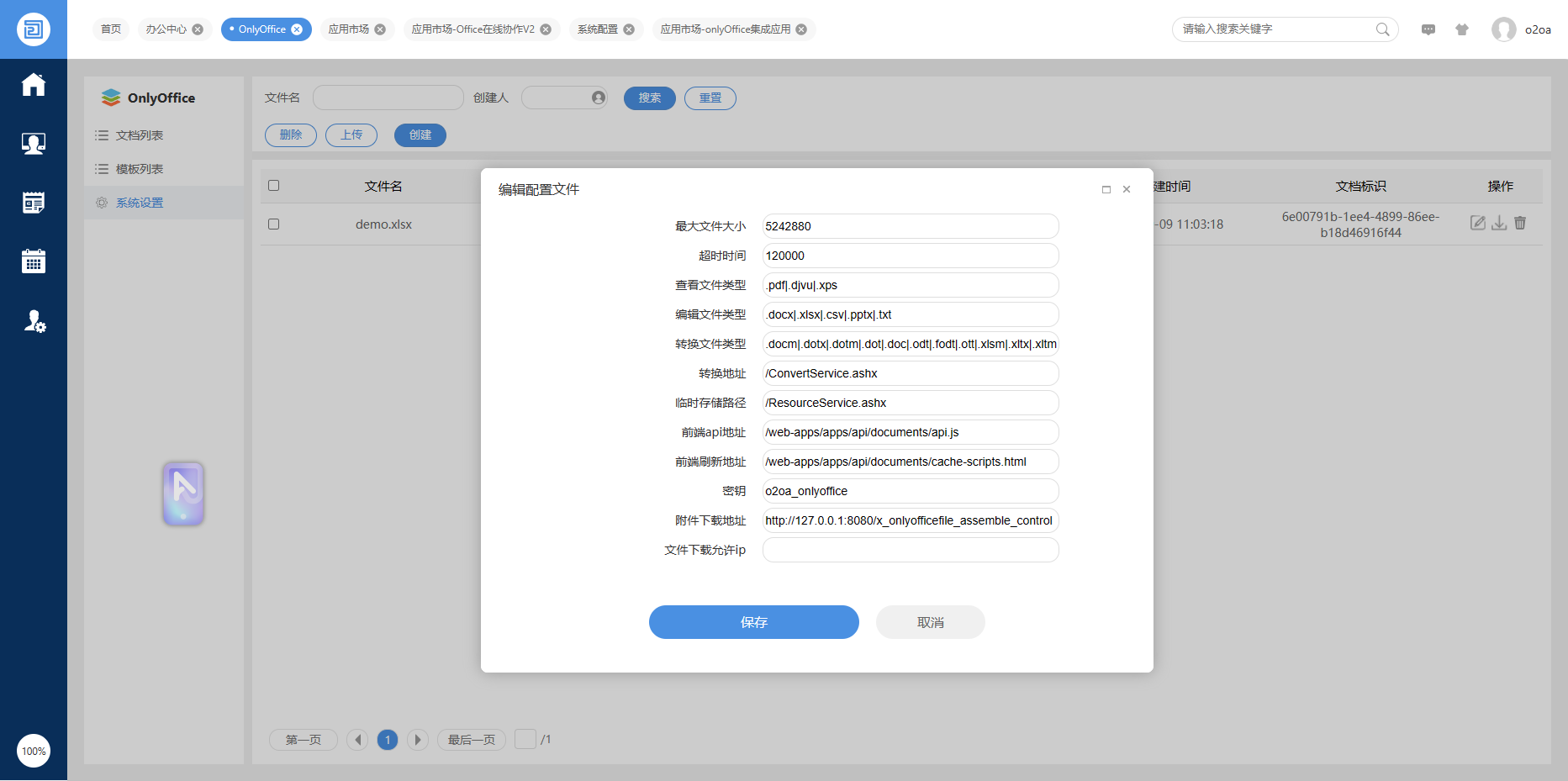Viewport: 1568px width, 781px height.
Task: Click the 搜索 button
Action: (650, 98)
